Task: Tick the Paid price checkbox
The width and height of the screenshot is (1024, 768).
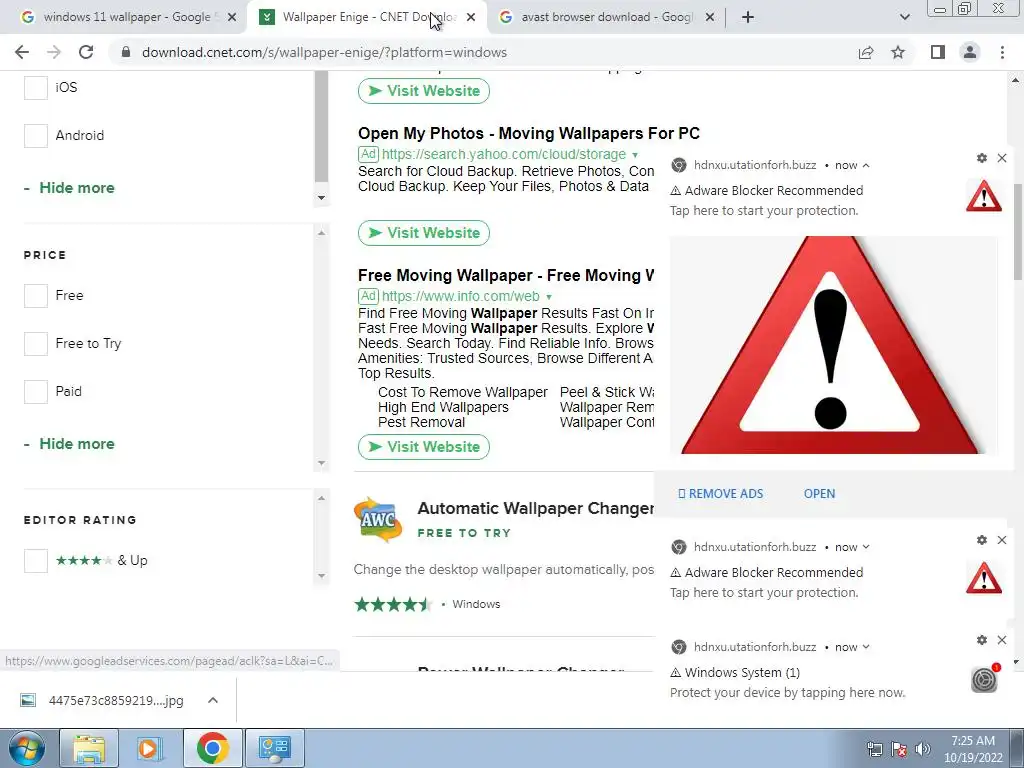Action: coord(36,392)
